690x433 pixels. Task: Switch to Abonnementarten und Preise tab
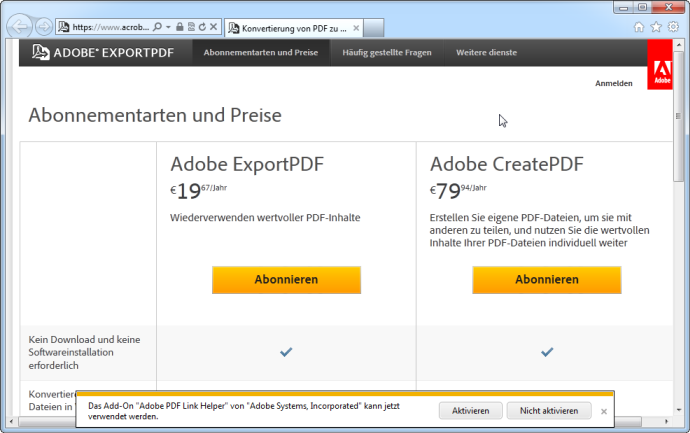261,52
